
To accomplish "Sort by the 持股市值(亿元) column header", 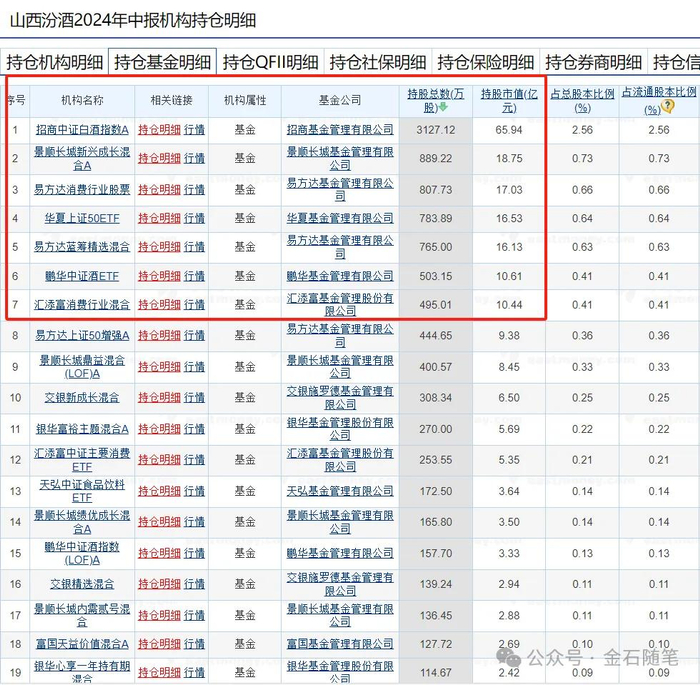I will click(x=509, y=100).
